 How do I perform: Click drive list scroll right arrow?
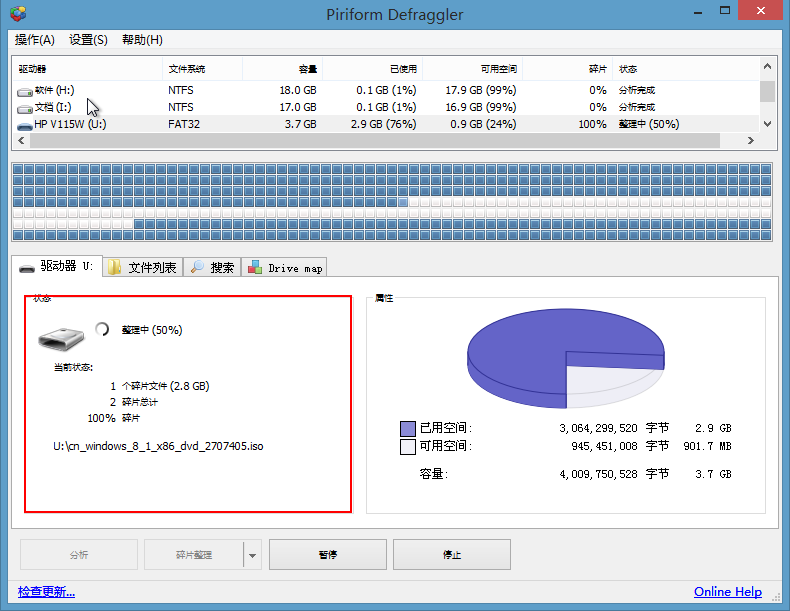click(751, 141)
